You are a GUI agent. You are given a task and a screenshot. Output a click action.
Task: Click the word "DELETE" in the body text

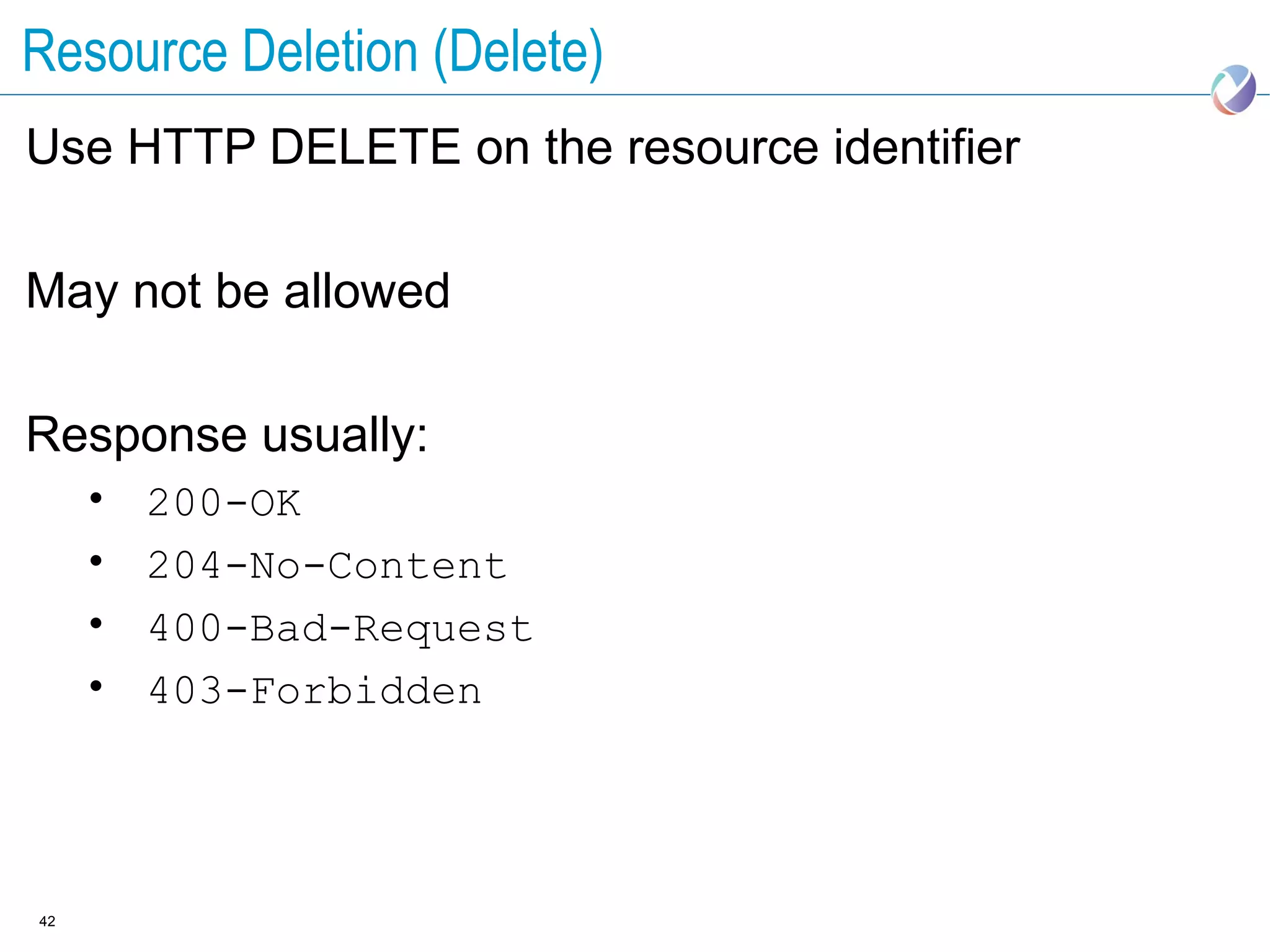point(365,147)
